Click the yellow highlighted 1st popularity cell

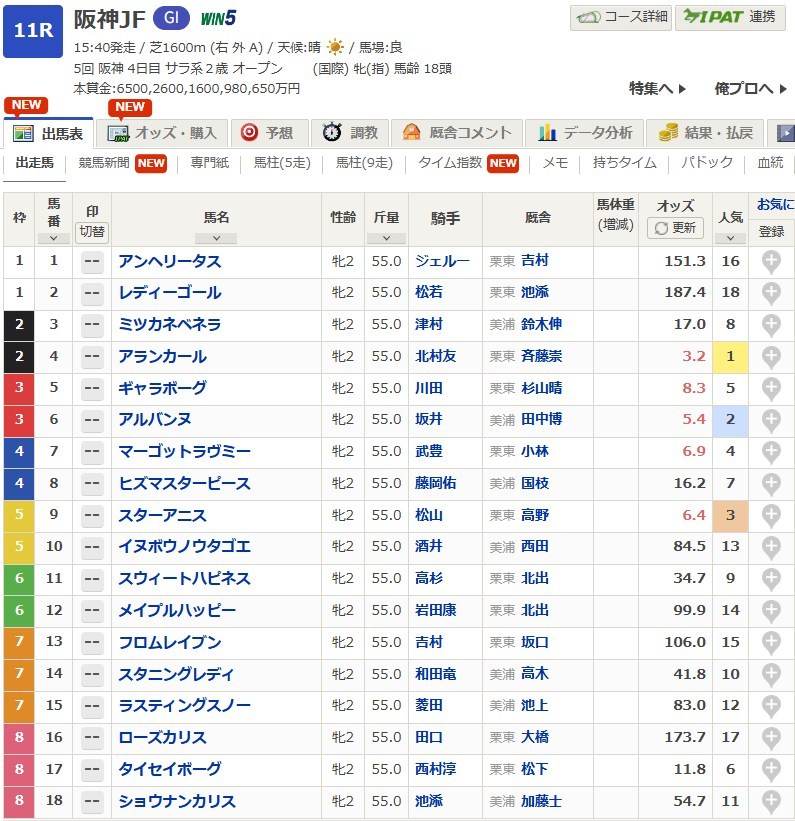pos(730,357)
